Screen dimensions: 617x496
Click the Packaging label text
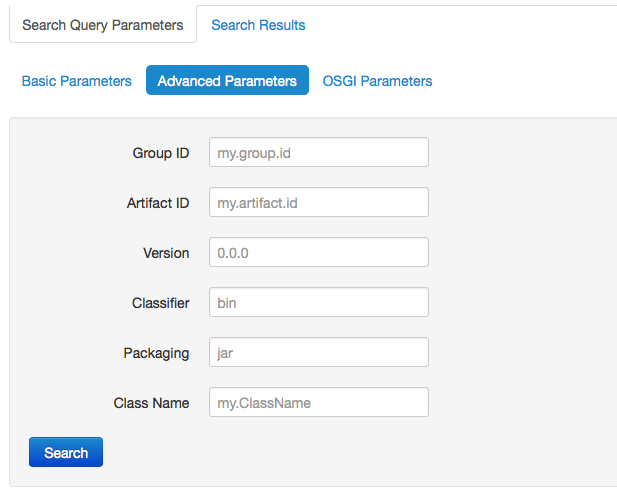(156, 353)
